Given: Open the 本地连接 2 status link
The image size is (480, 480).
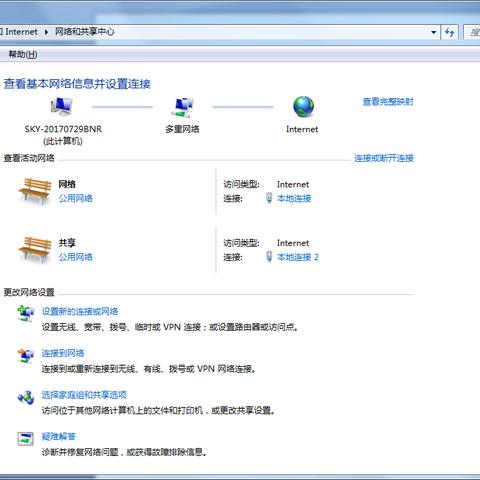Looking at the screenshot, I should [x=298, y=257].
